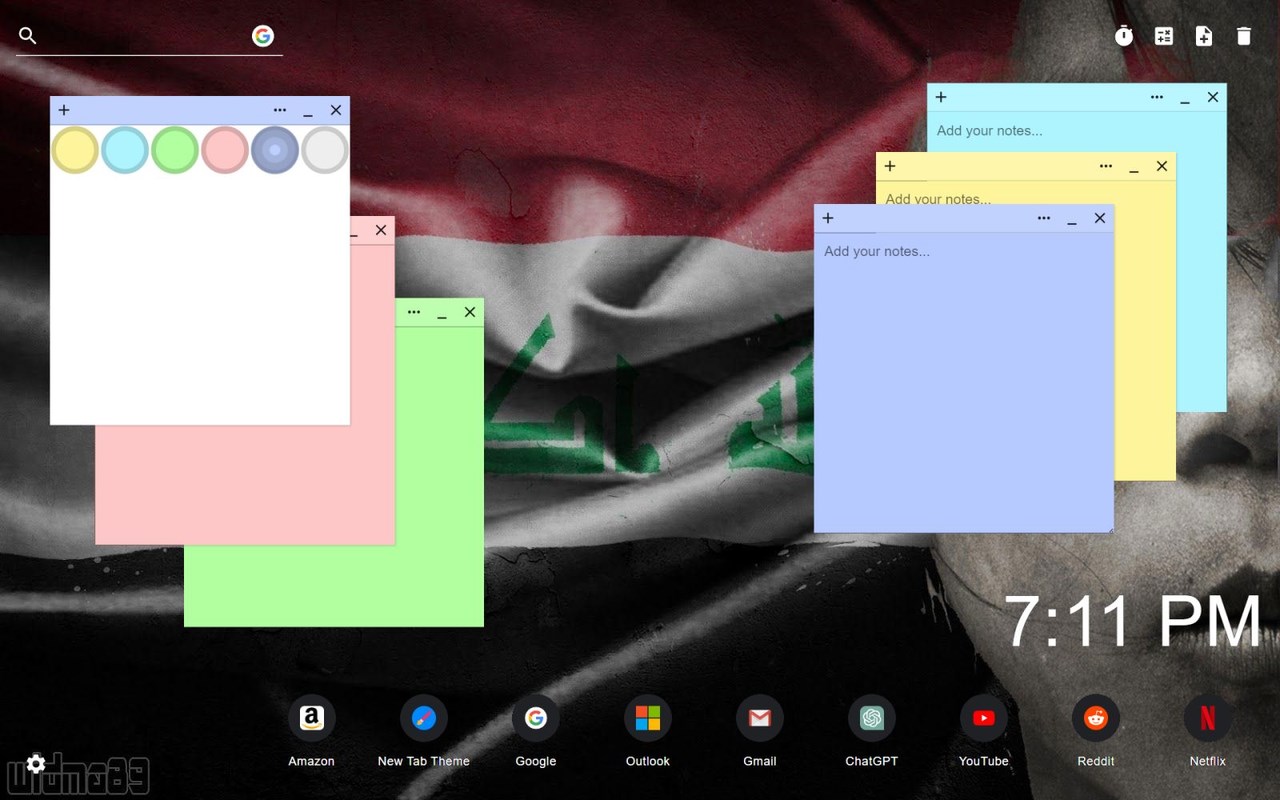This screenshot has width=1280, height=800.
Task: Click into the cyan note text area
Action: [x=1076, y=131]
